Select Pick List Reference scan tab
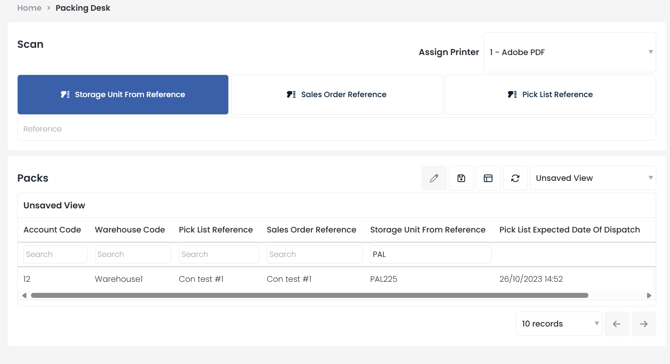This screenshot has width=670, height=364. tap(550, 94)
